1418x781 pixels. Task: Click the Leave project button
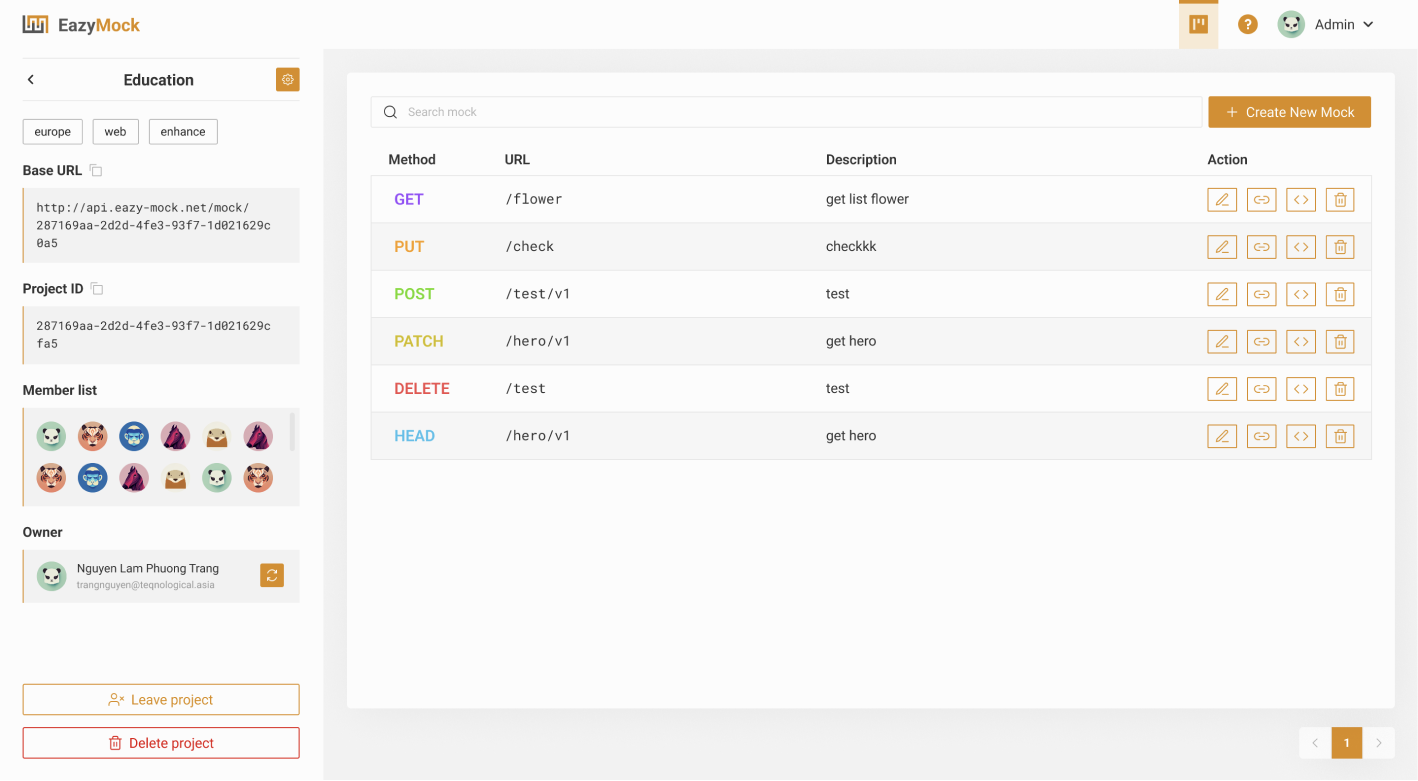(161, 700)
